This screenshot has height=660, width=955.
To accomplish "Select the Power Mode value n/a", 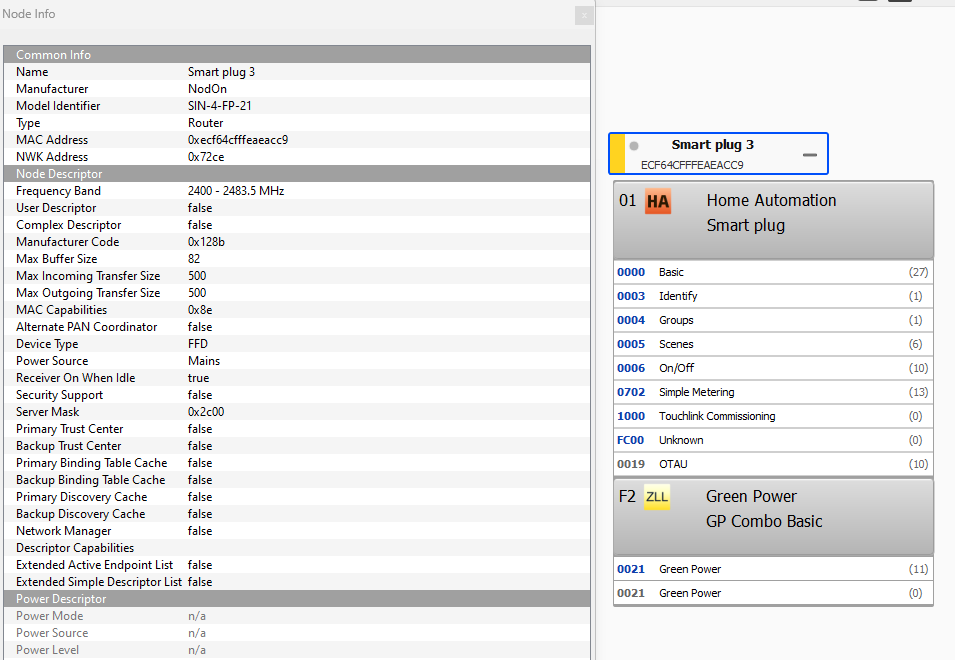I will pos(196,616).
